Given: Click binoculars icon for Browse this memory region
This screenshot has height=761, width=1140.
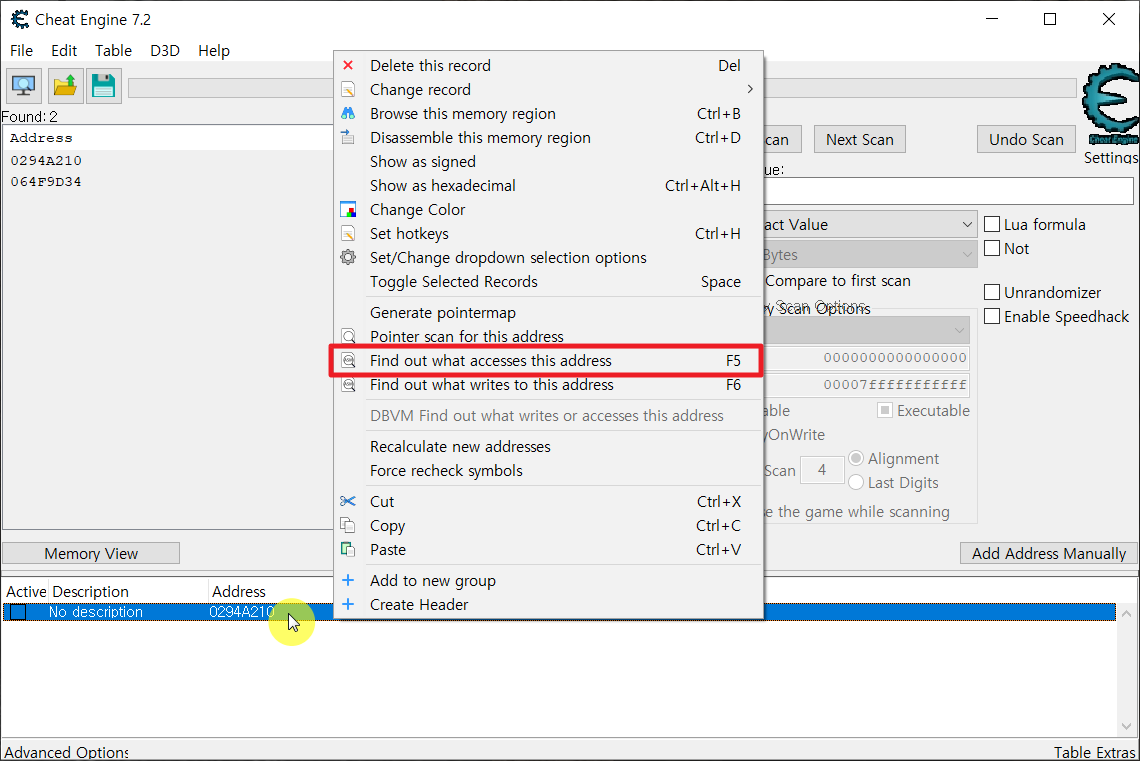Looking at the screenshot, I should pos(348,113).
